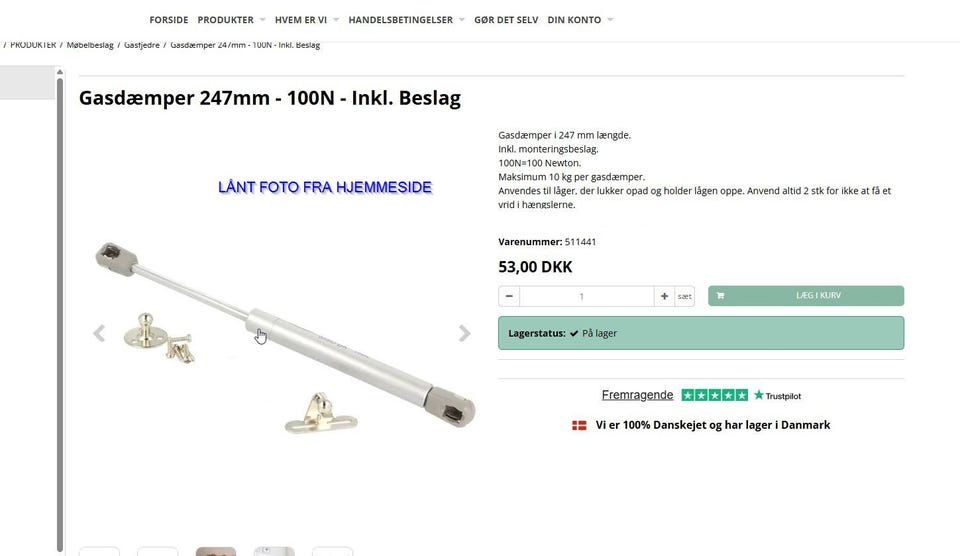Screen dimensions: 960x556
Task: Click the Danish flag icon
Action: 579,425
